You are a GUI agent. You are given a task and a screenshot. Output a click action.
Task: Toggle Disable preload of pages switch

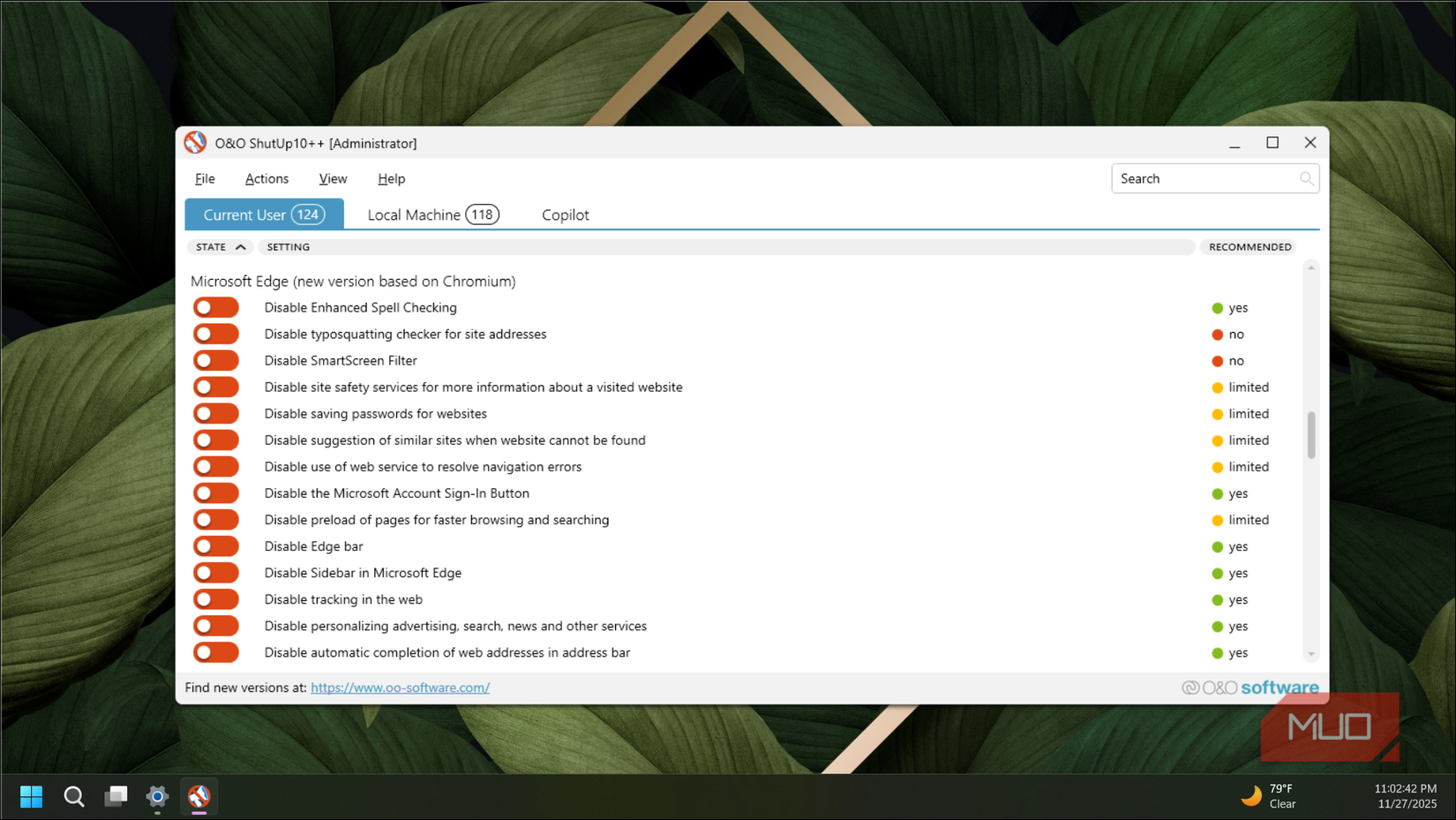coord(216,519)
